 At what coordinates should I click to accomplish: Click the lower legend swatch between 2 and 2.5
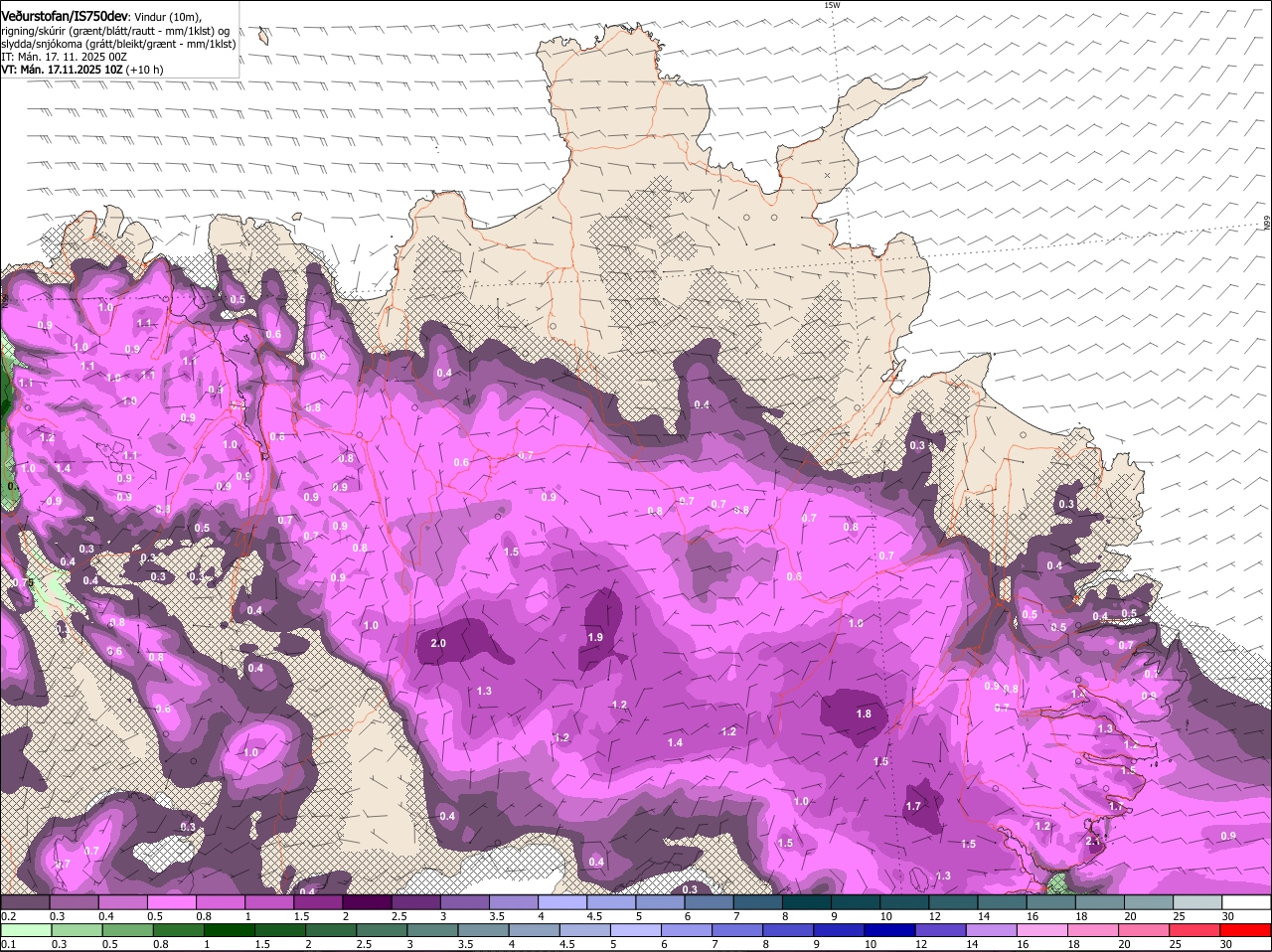pos(330,930)
